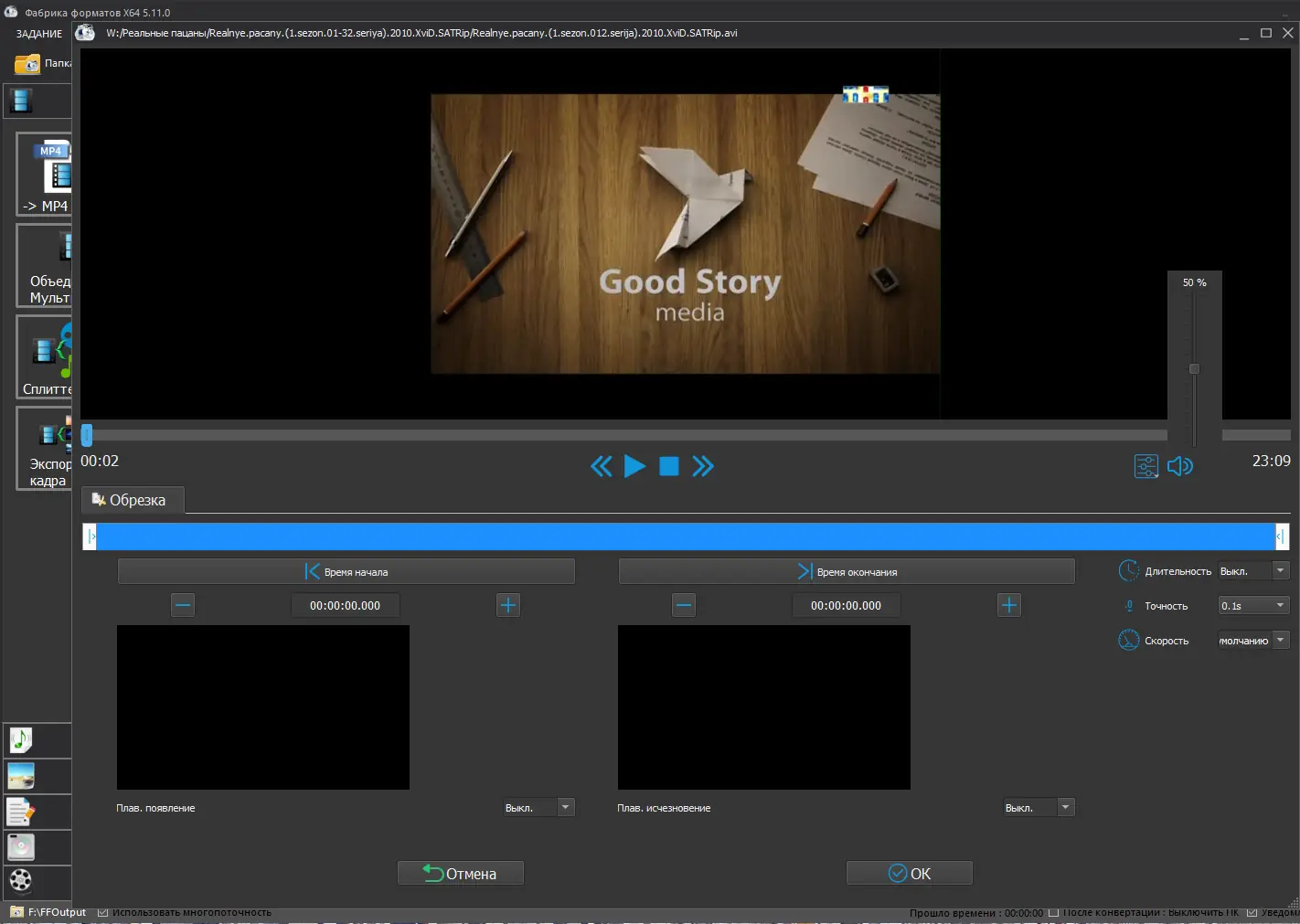Enable shutdown PC after conversion checkbox
Screen dimensions: 1300x924
pyautogui.click(x=1054, y=912)
